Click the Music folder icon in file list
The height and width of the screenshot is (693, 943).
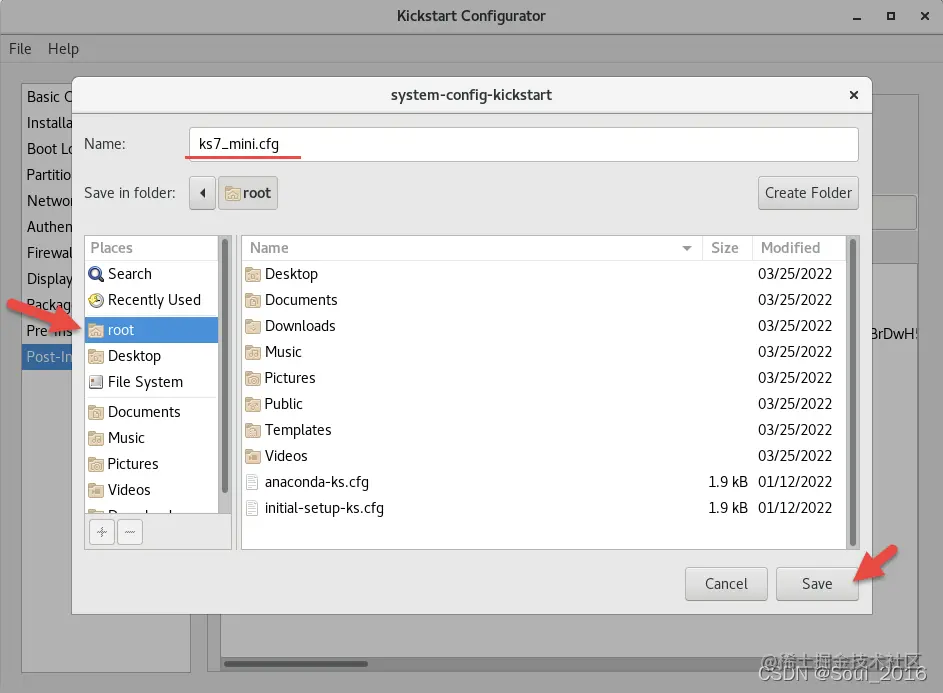click(x=253, y=352)
